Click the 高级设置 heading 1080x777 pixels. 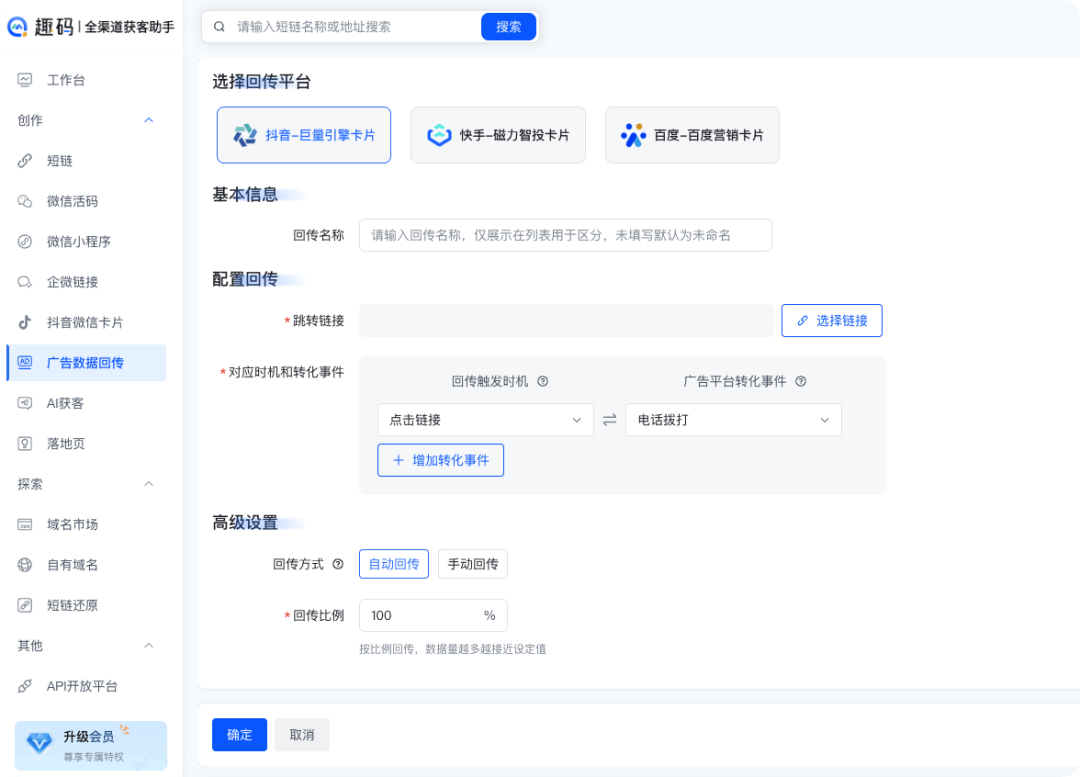(x=245, y=523)
